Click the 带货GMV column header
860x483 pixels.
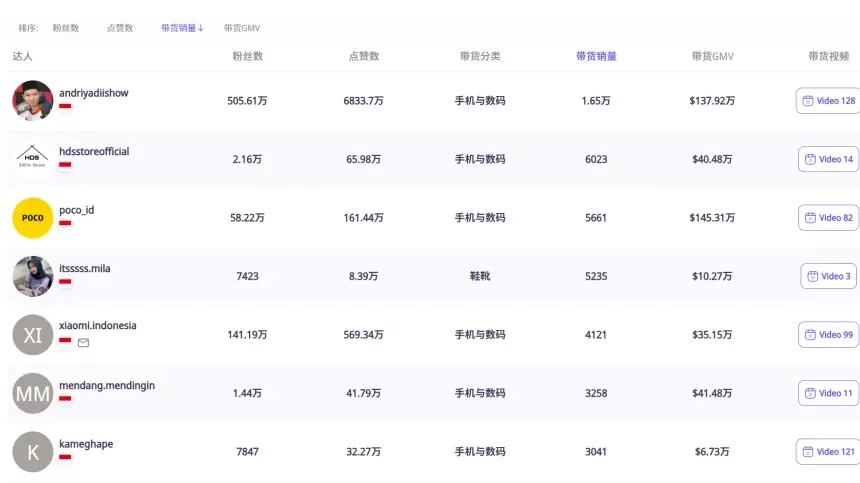pos(712,56)
